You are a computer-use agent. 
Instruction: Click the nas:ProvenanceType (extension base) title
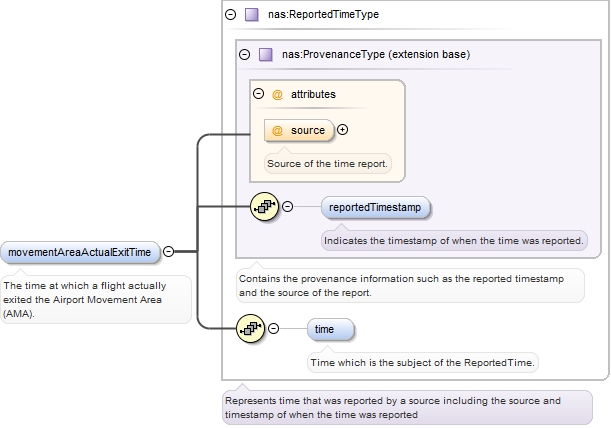(376, 54)
